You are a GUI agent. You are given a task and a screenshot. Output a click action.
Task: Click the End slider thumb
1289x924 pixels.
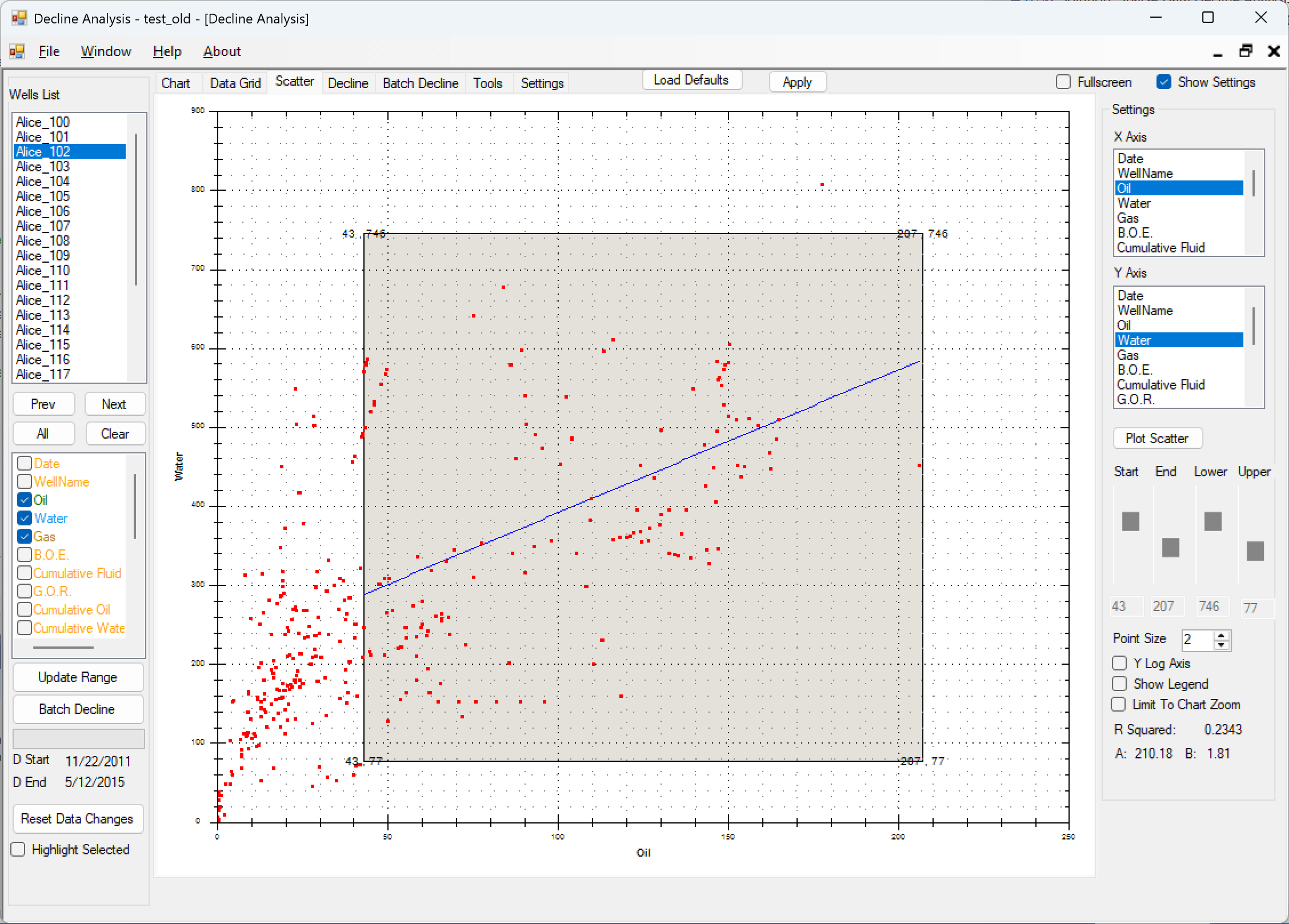1170,548
